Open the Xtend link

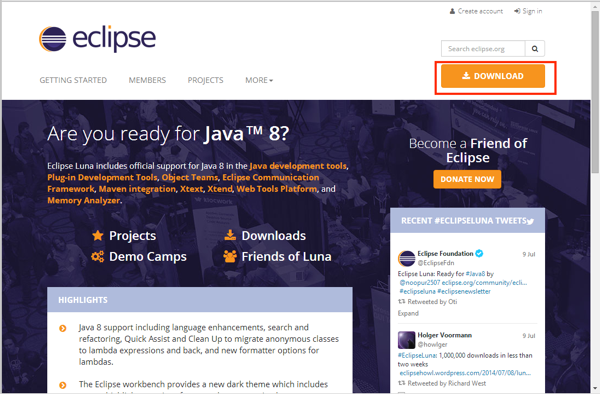(220, 189)
